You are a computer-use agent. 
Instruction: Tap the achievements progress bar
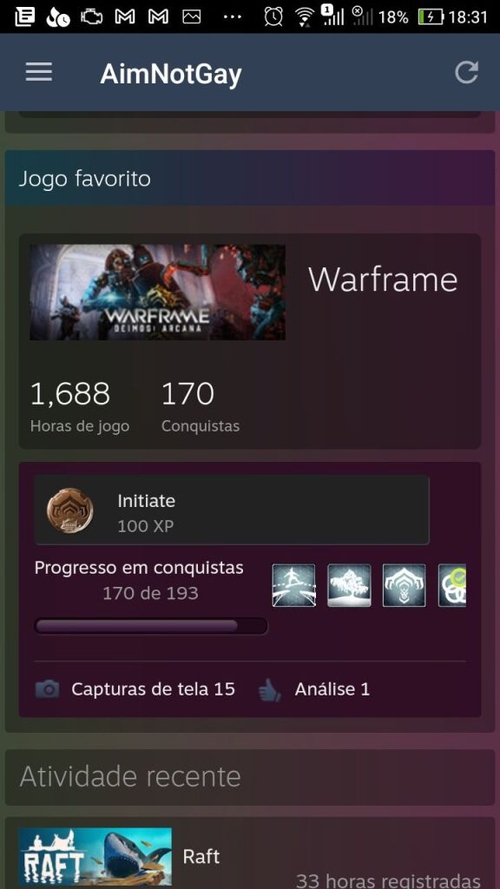(151, 625)
